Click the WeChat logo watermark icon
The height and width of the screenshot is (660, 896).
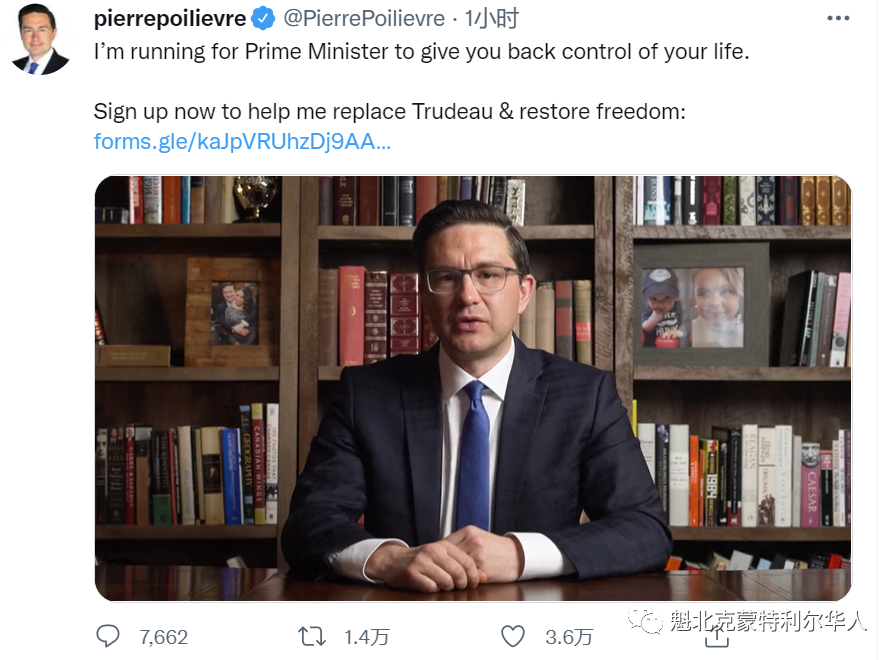tap(645, 621)
